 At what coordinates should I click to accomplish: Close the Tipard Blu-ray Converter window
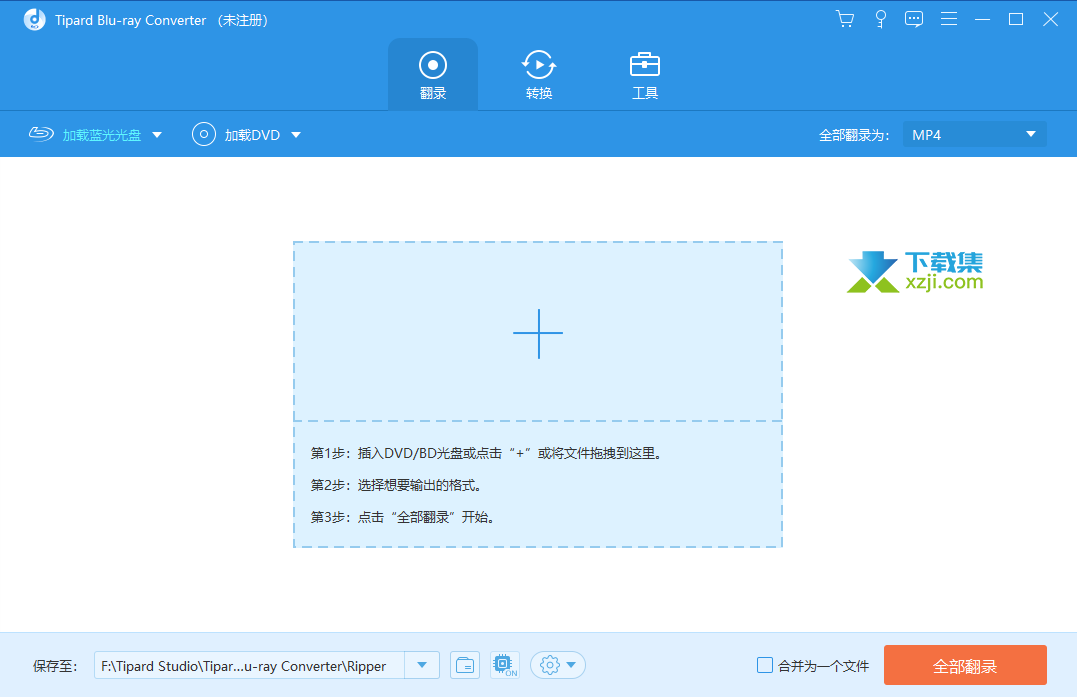pos(1050,19)
